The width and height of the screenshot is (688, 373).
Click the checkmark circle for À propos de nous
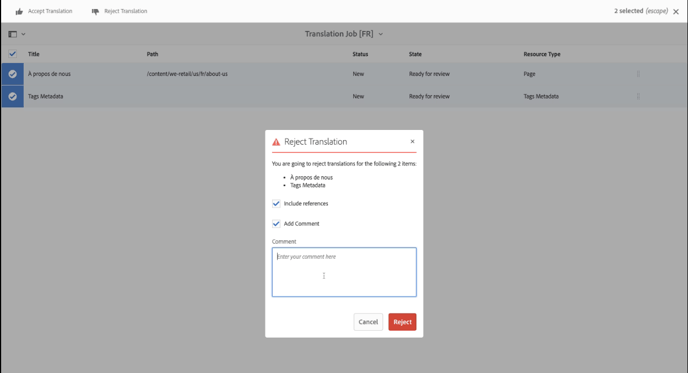pyautogui.click(x=13, y=74)
